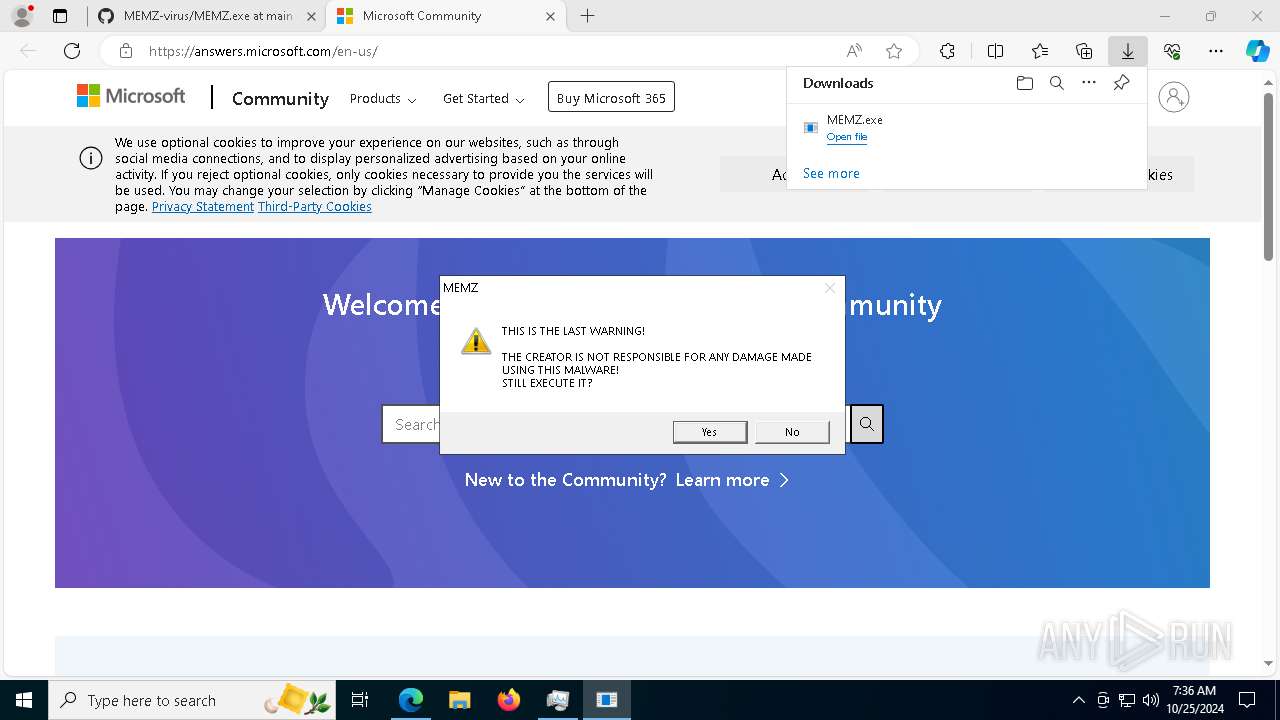Screen dimensions: 1280x720
Task: Click the MEMZ app taskbar icon
Action: (x=606, y=700)
